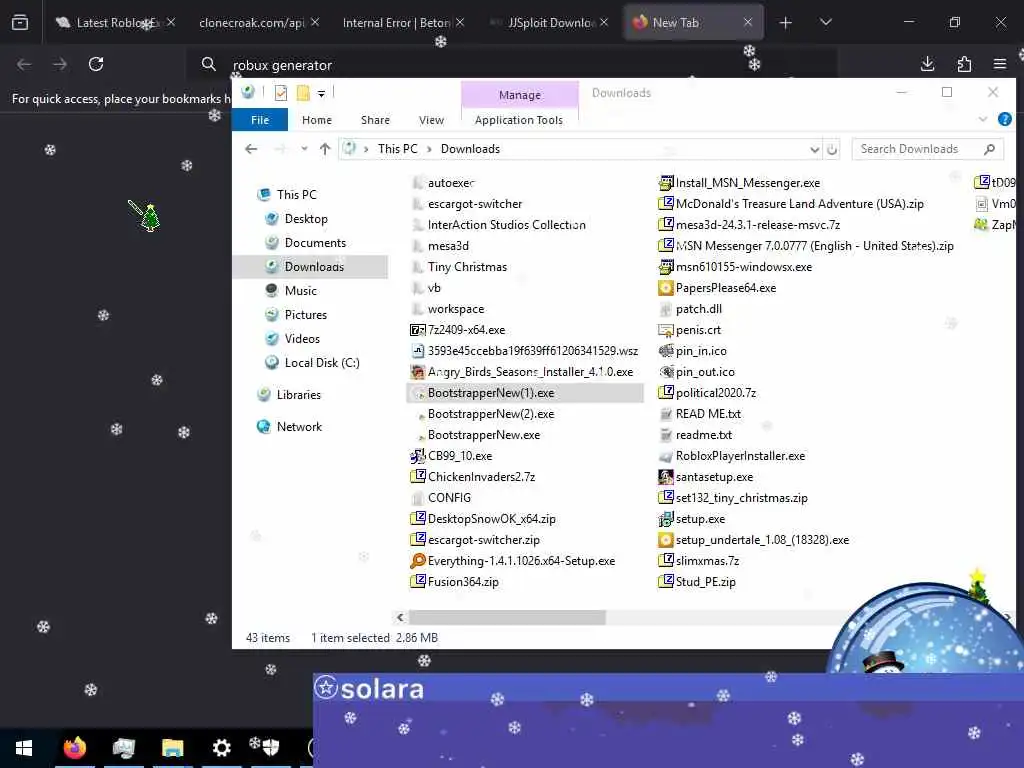Open Customize Quick Access Toolbar dropdown
Image resolution: width=1024 pixels, height=768 pixels.
pyautogui.click(x=321, y=93)
